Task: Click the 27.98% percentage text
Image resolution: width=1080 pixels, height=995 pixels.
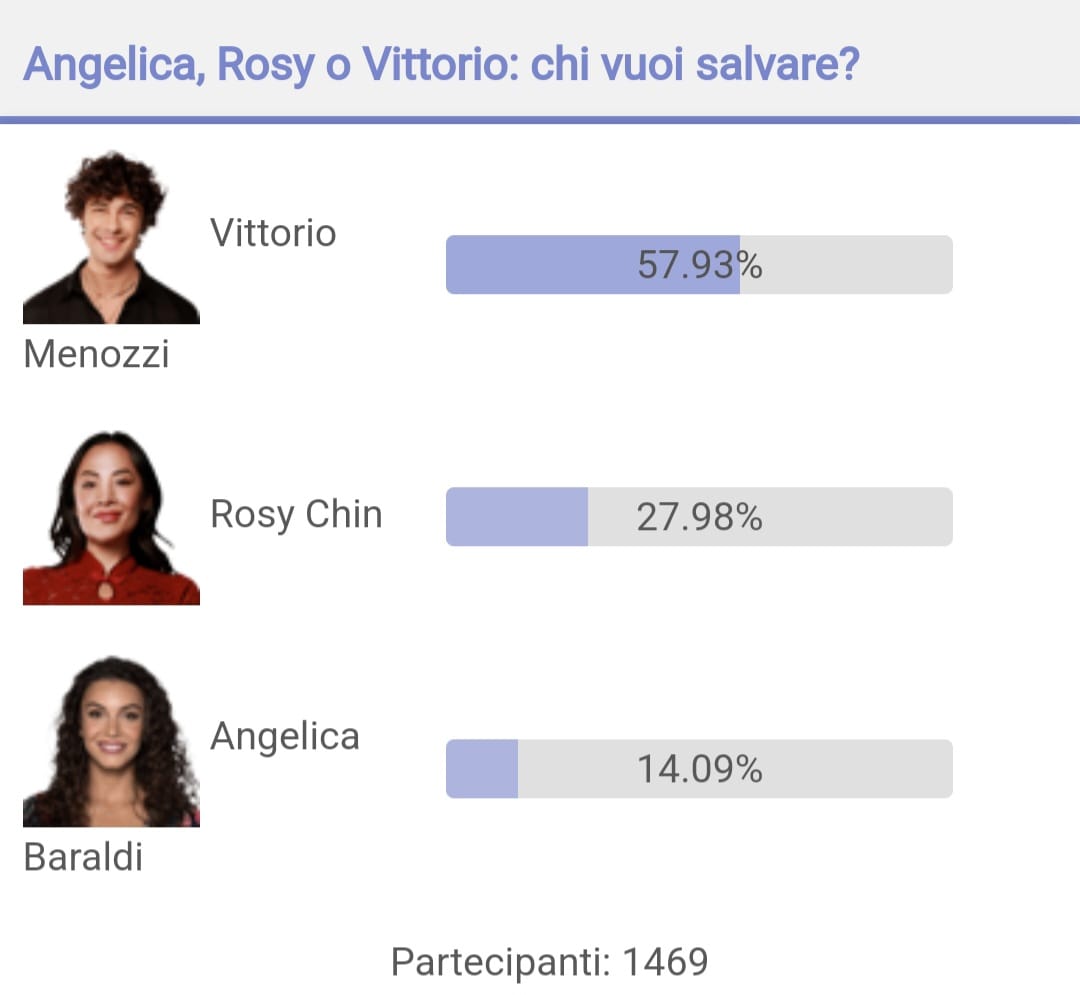Action: (x=700, y=517)
